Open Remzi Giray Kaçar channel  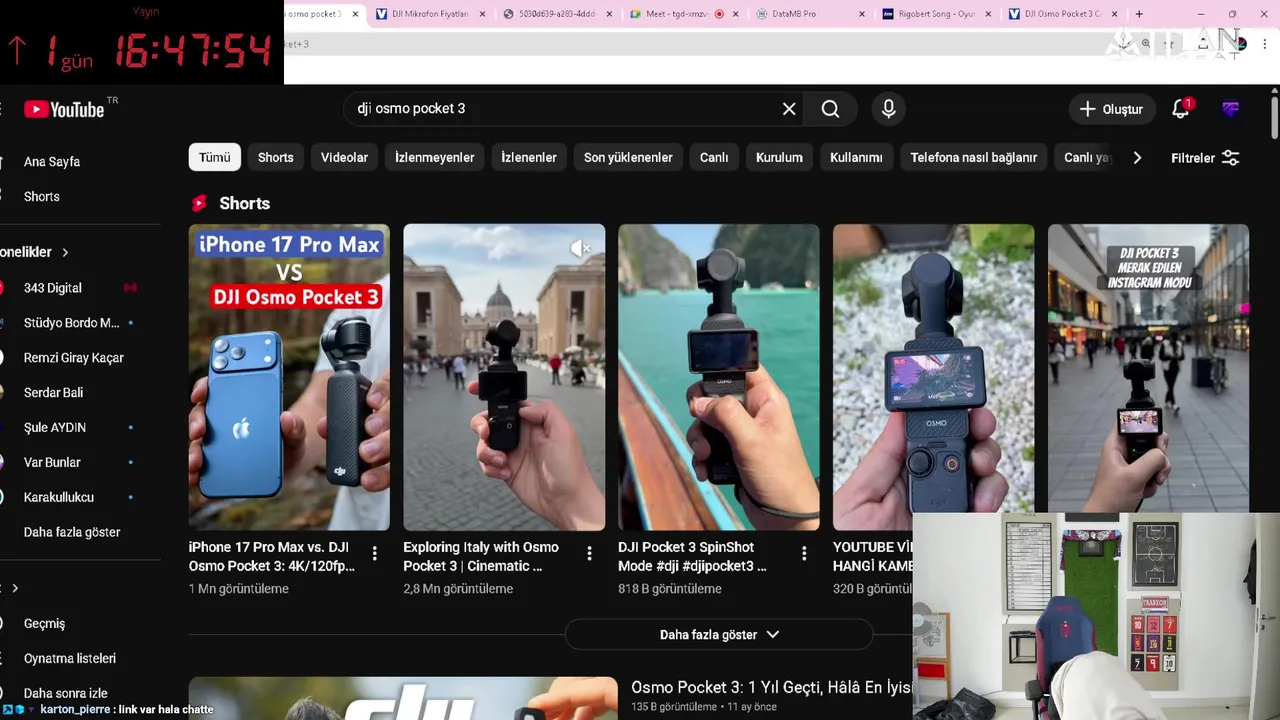[73, 358]
